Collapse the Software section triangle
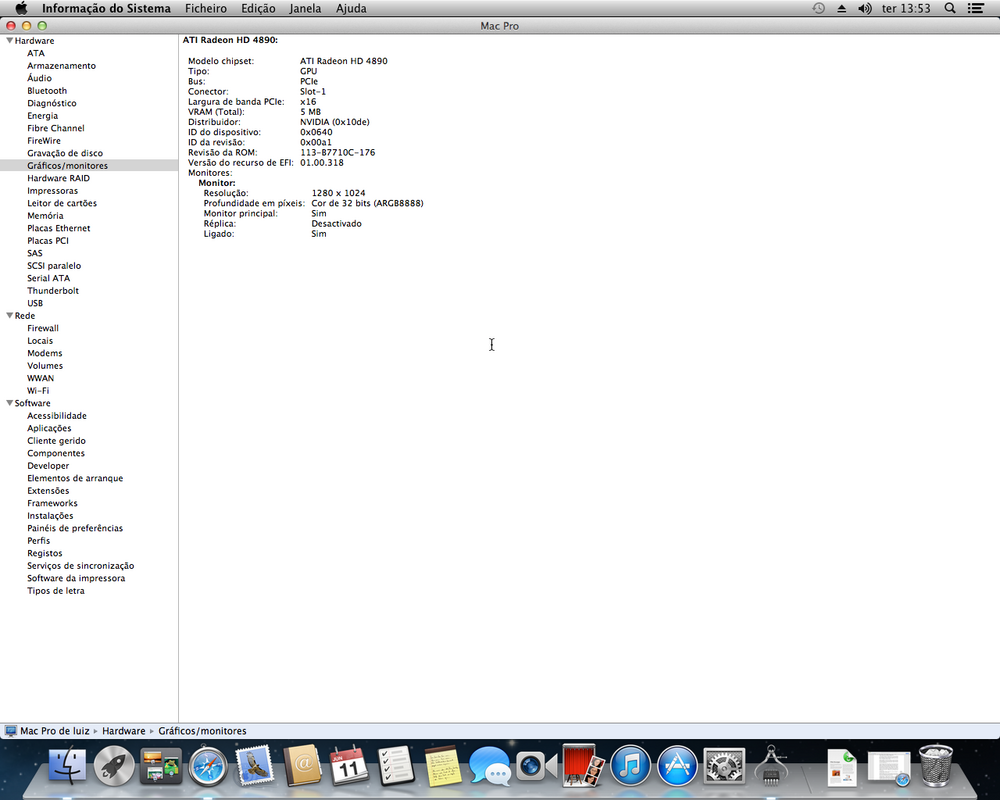 9,403
